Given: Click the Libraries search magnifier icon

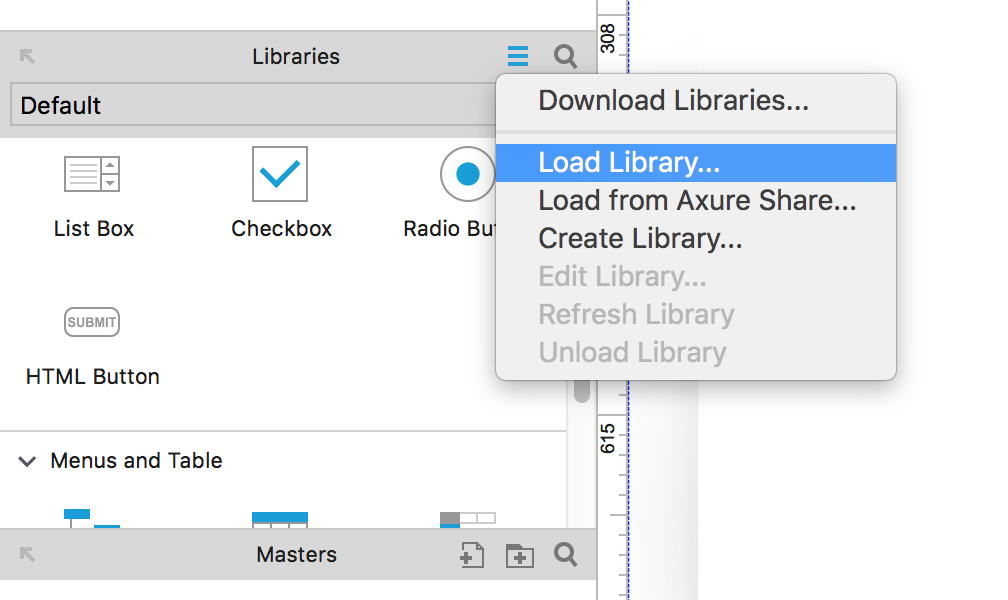Looking at the screenshot, I should [565, 56].
